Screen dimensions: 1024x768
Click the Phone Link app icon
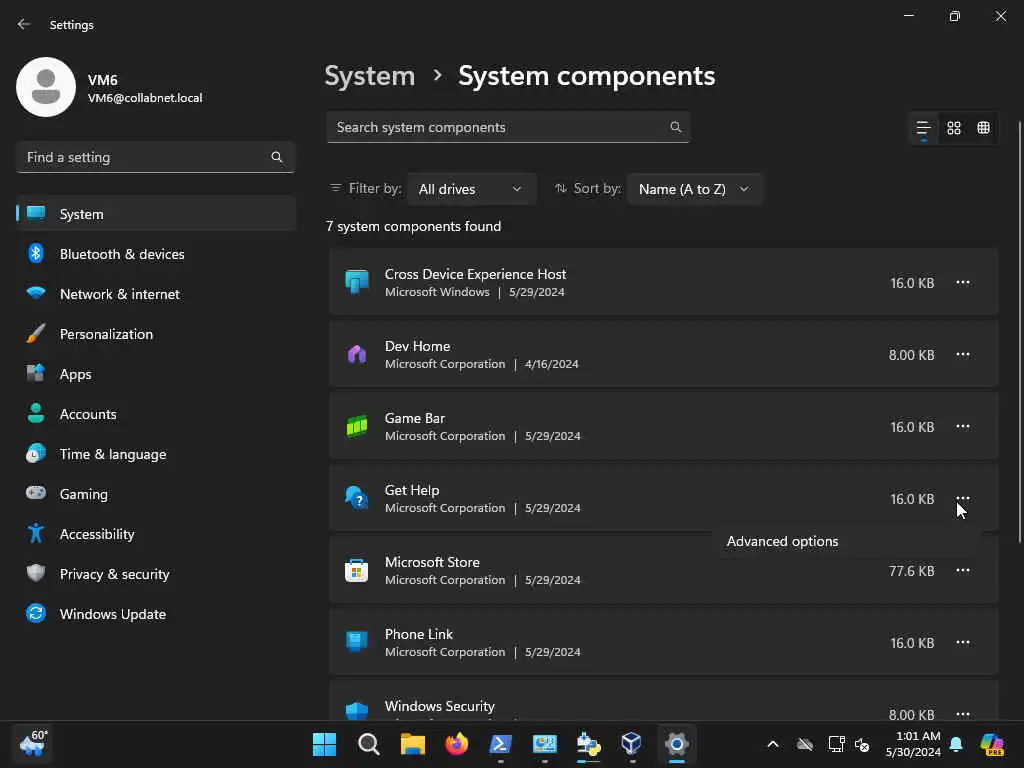coord(357,642)
